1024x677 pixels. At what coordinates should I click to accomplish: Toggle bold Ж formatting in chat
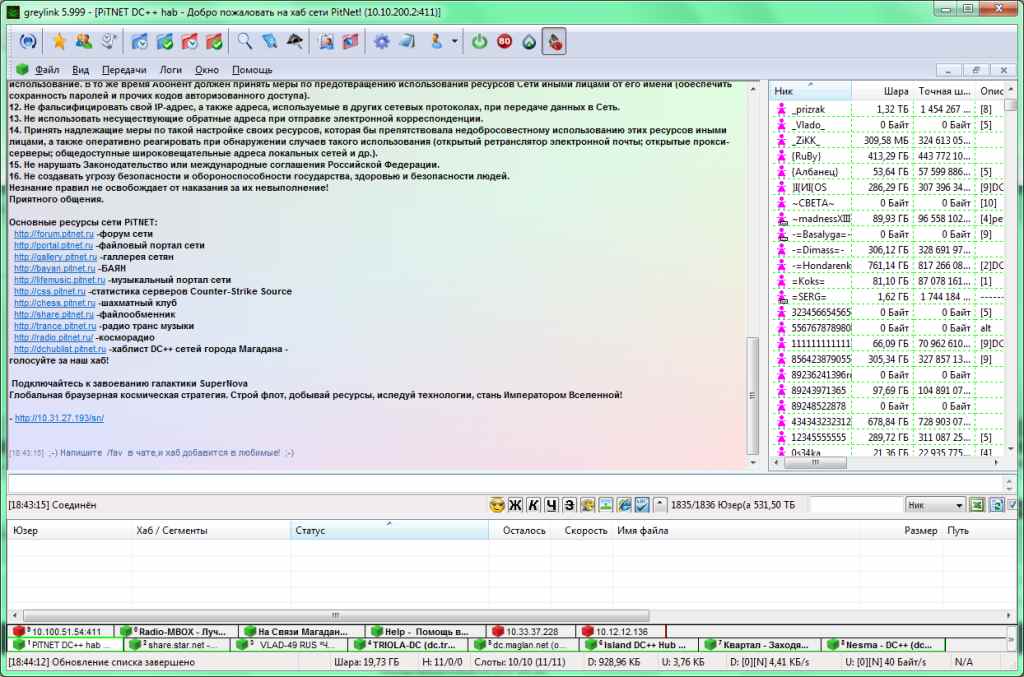(515, 505)
